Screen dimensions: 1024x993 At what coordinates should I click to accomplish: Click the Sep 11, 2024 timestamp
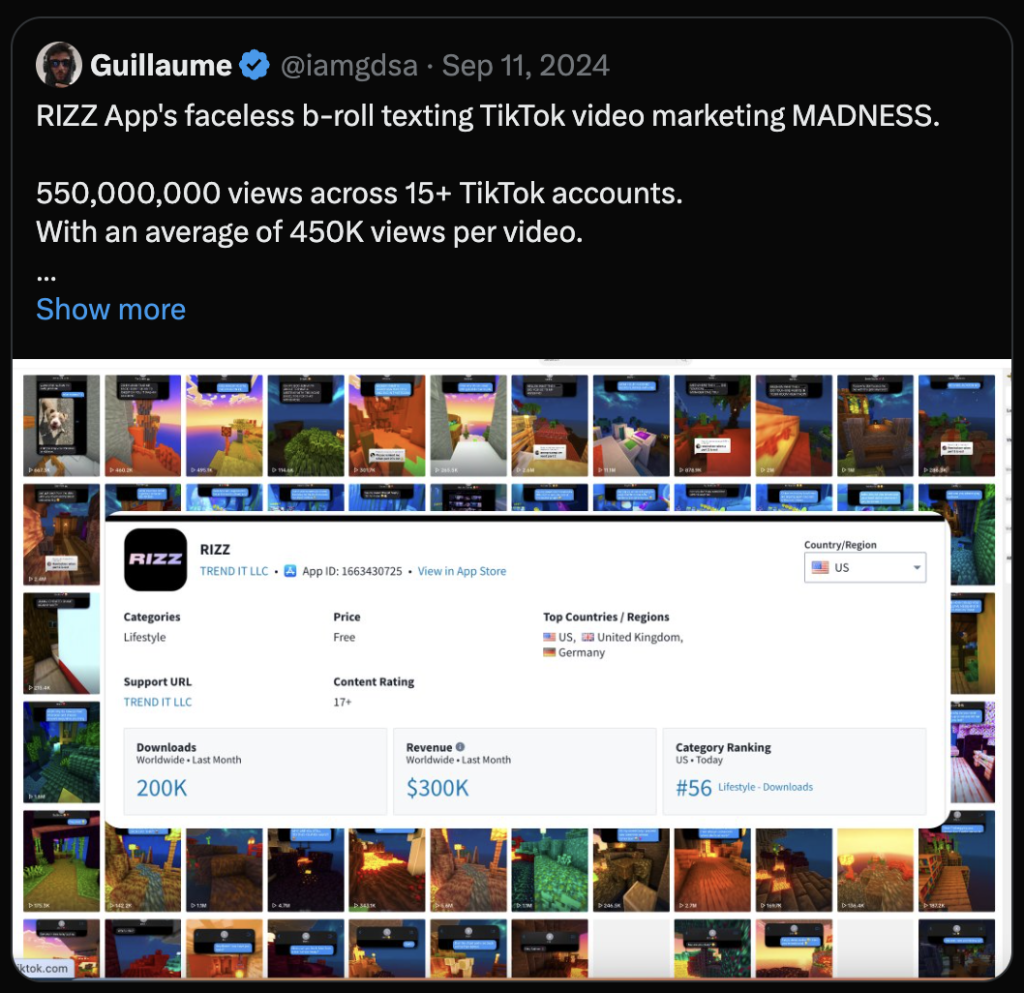(x=526, y=65)
